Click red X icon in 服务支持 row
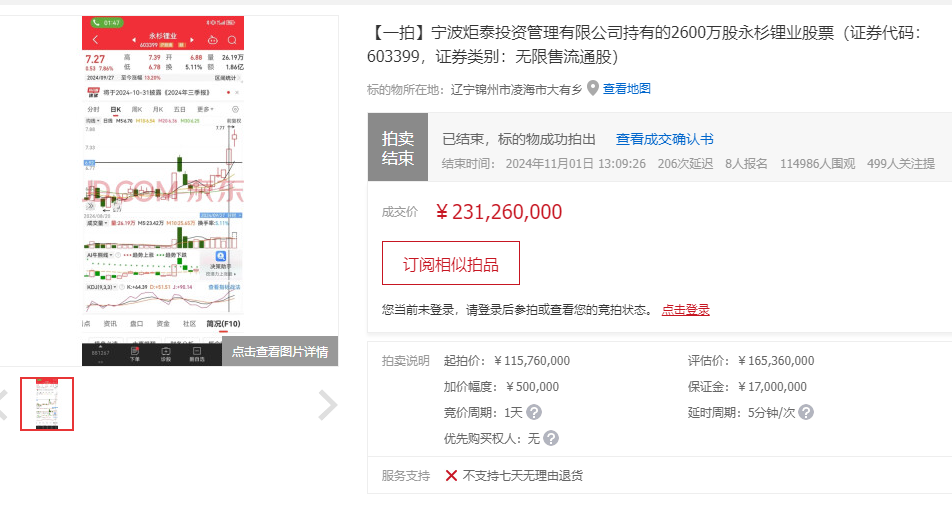Image resolution: width=952 pixels, height=506 pixels. click(x=451, y=476)
